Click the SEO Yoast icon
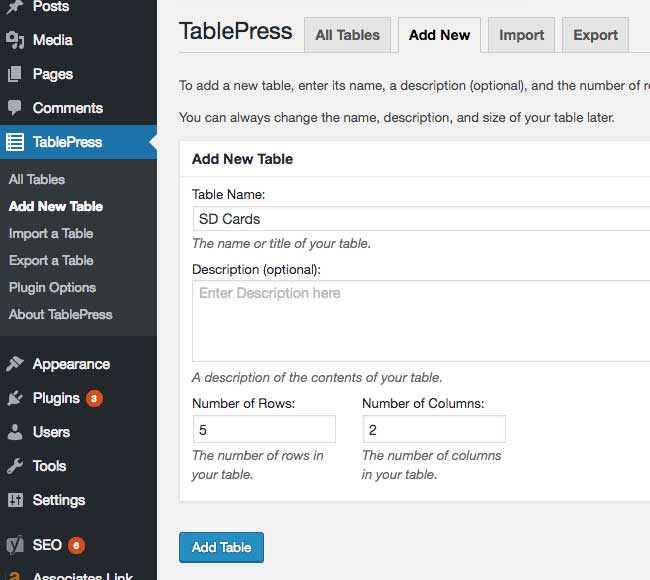650x580 pixels. click(15, 545)
